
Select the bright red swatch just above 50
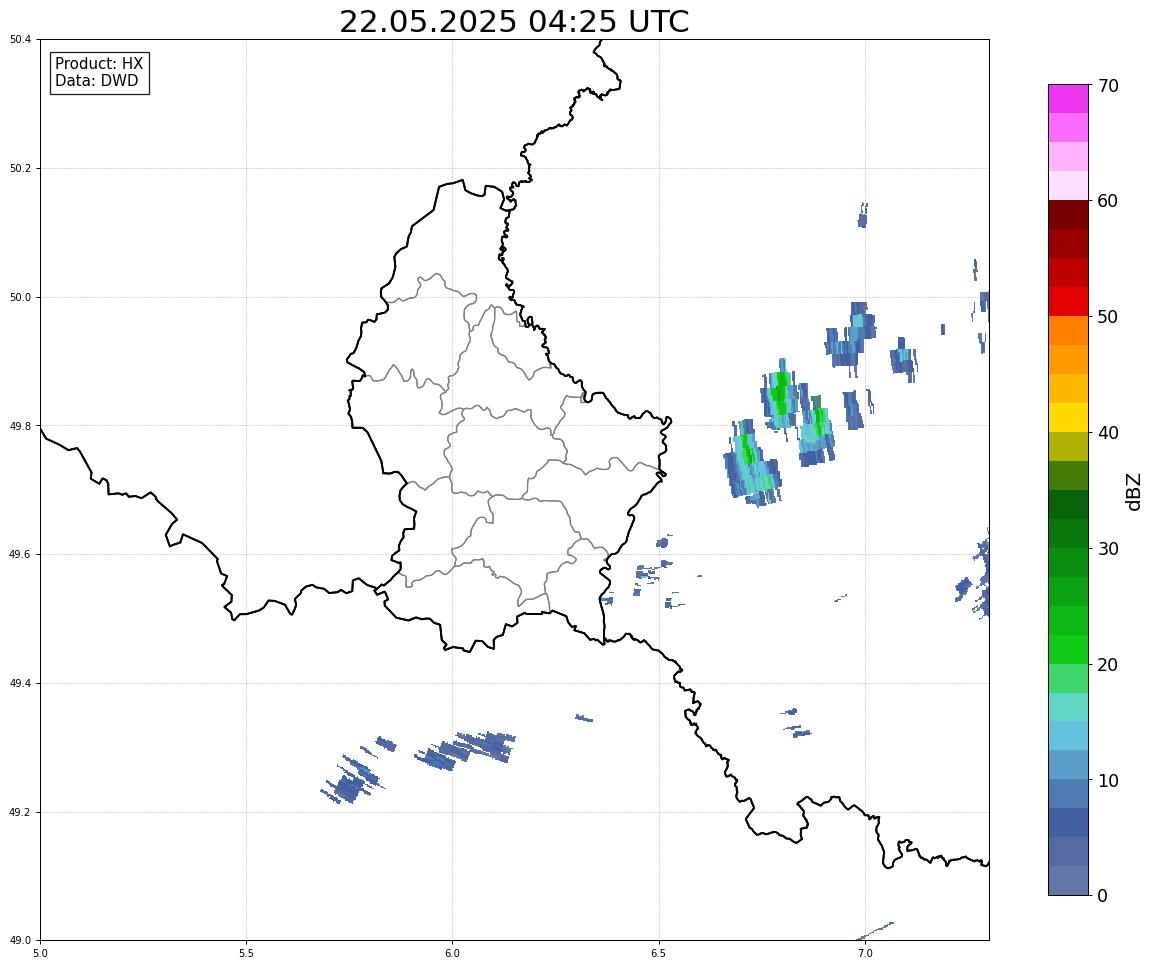point(1068,301)
